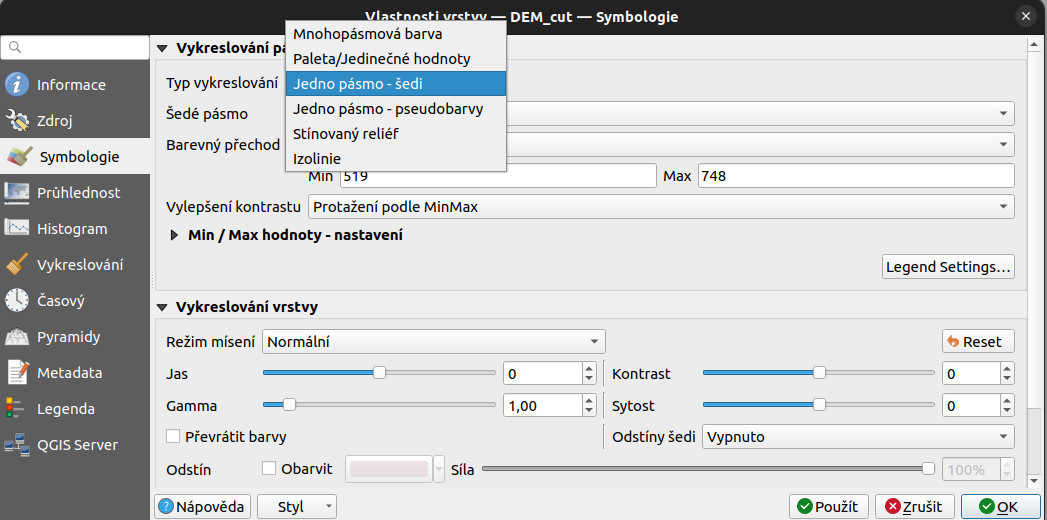The image size is (1047, 520).
Task: Click the Kontrast slider handle
Action: pos(819,372)
